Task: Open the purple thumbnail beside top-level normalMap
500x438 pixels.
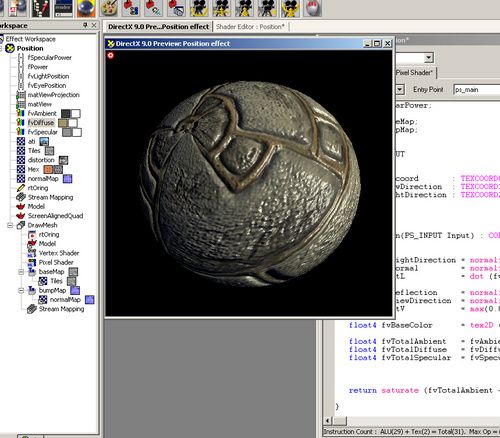Action: pos(68,179)
